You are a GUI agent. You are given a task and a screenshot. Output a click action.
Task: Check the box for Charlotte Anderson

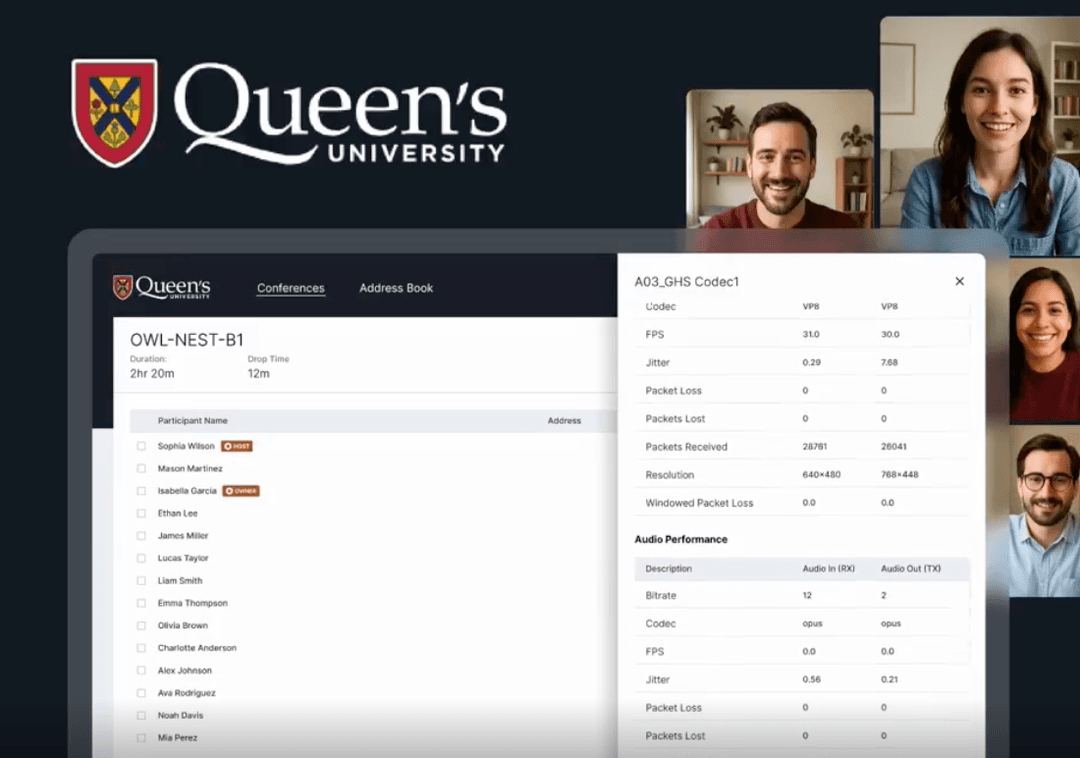(141, 648)
